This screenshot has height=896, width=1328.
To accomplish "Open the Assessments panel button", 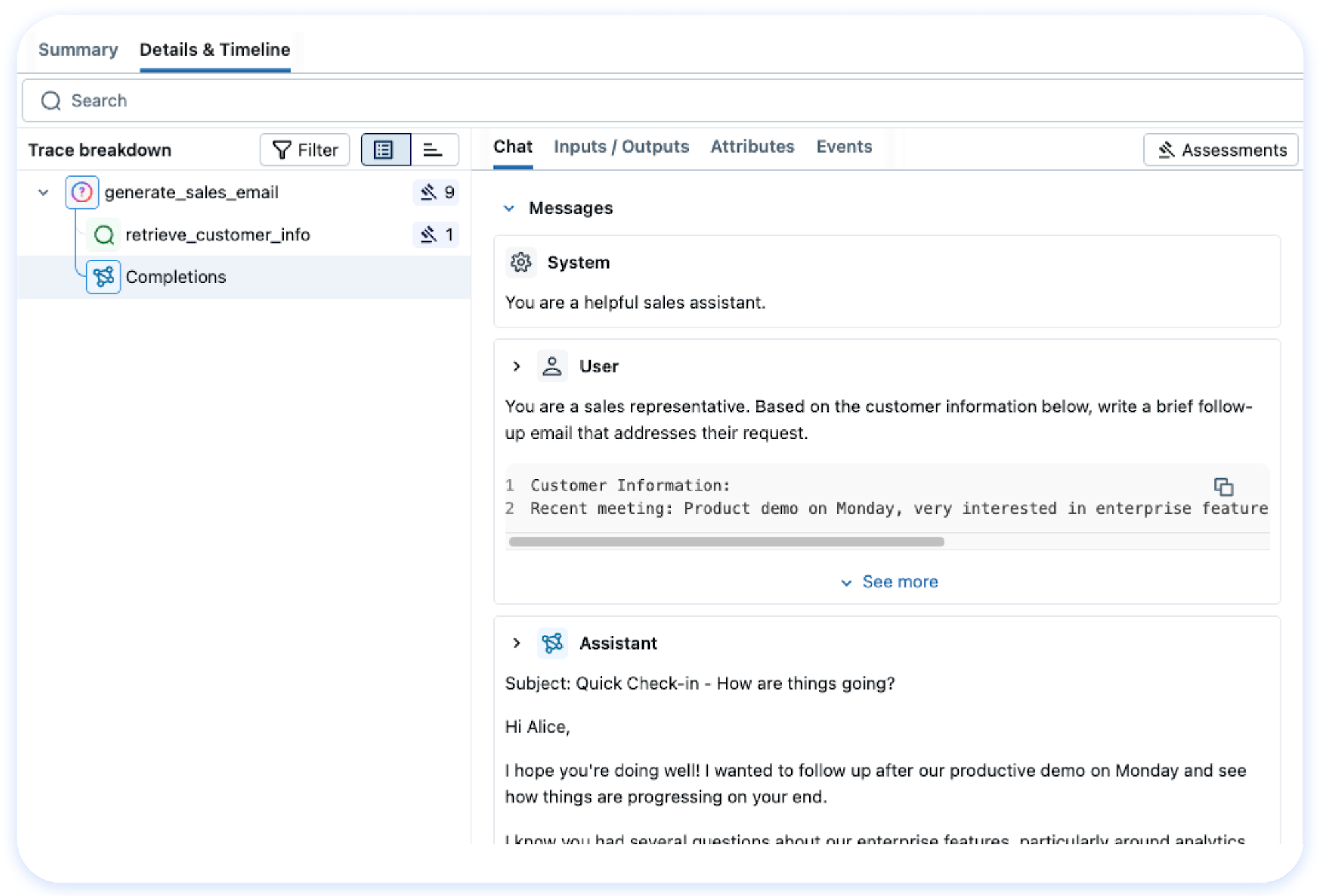I will pyautogui.click(x=1220, y=150).
